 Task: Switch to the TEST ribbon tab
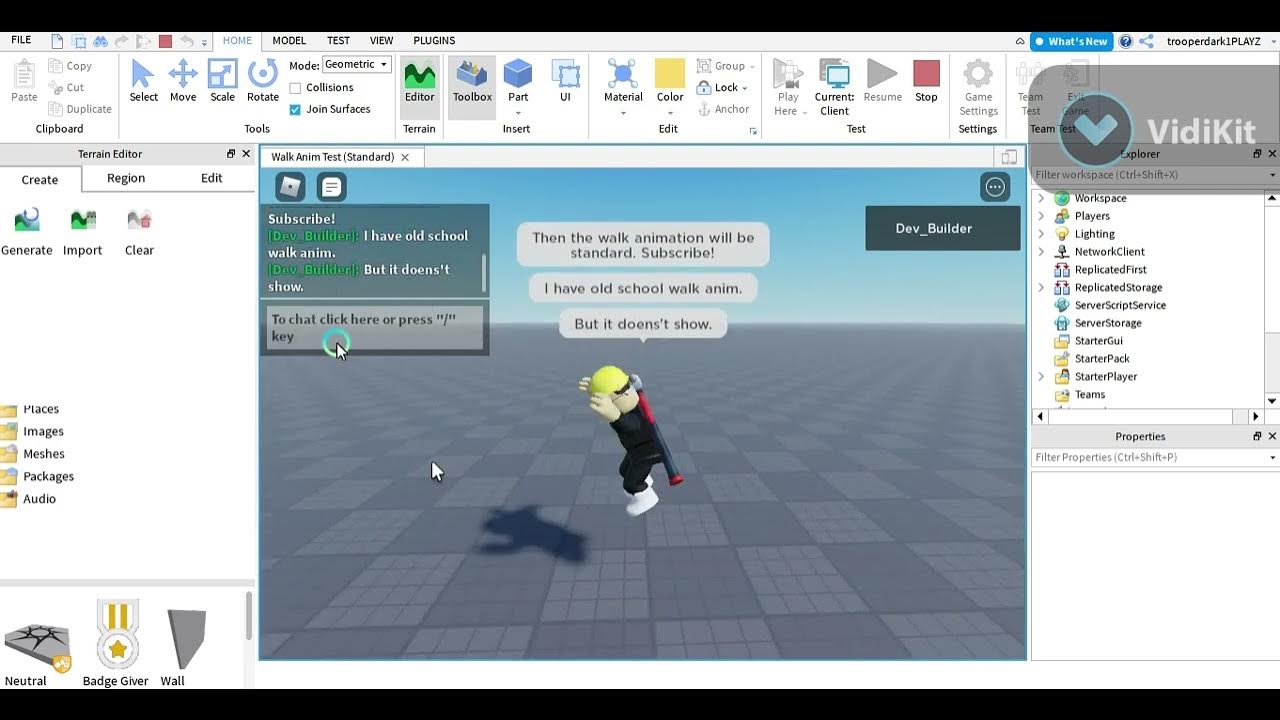tap(338, 41)
